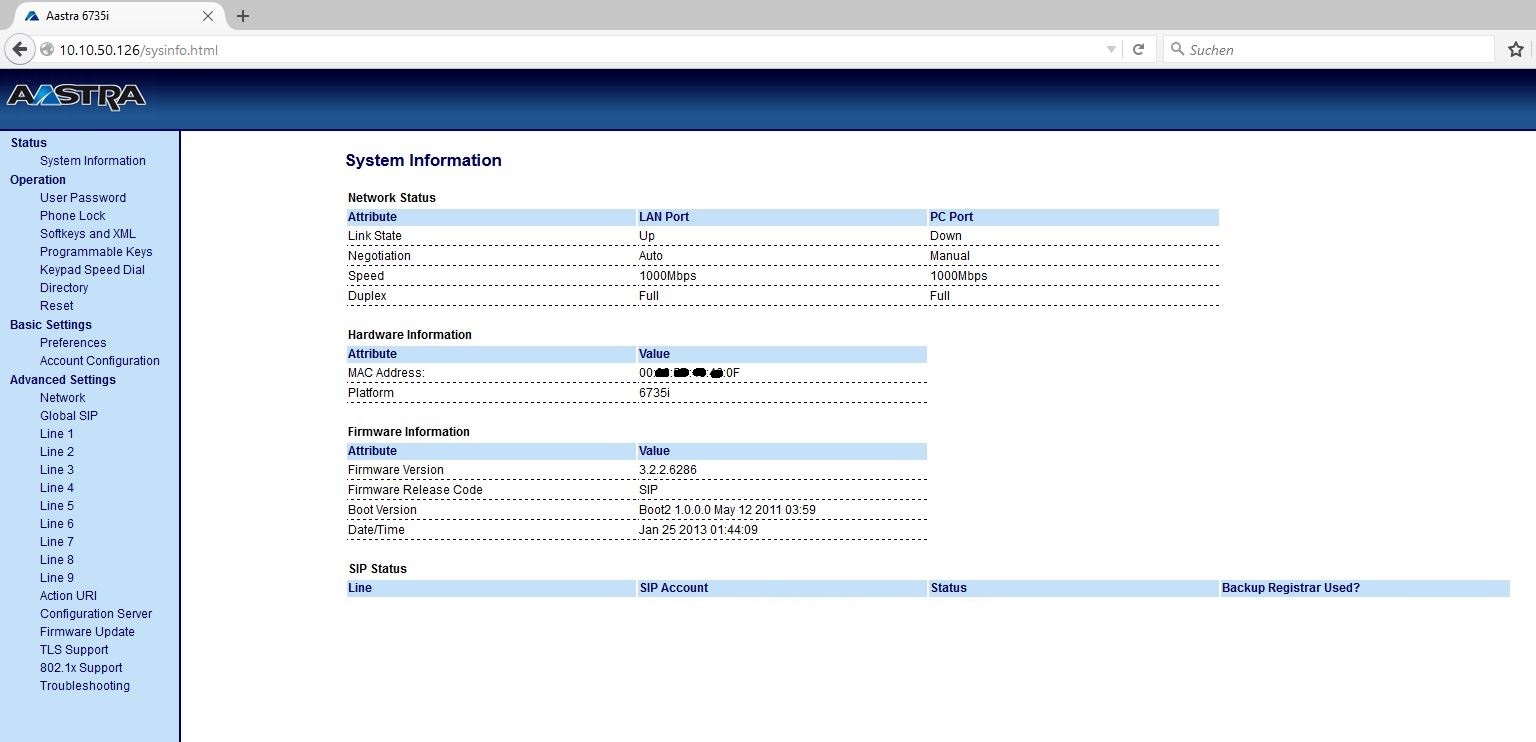Open System Information in the sidebar
The image size is (1536, 742).
point(92,161)
